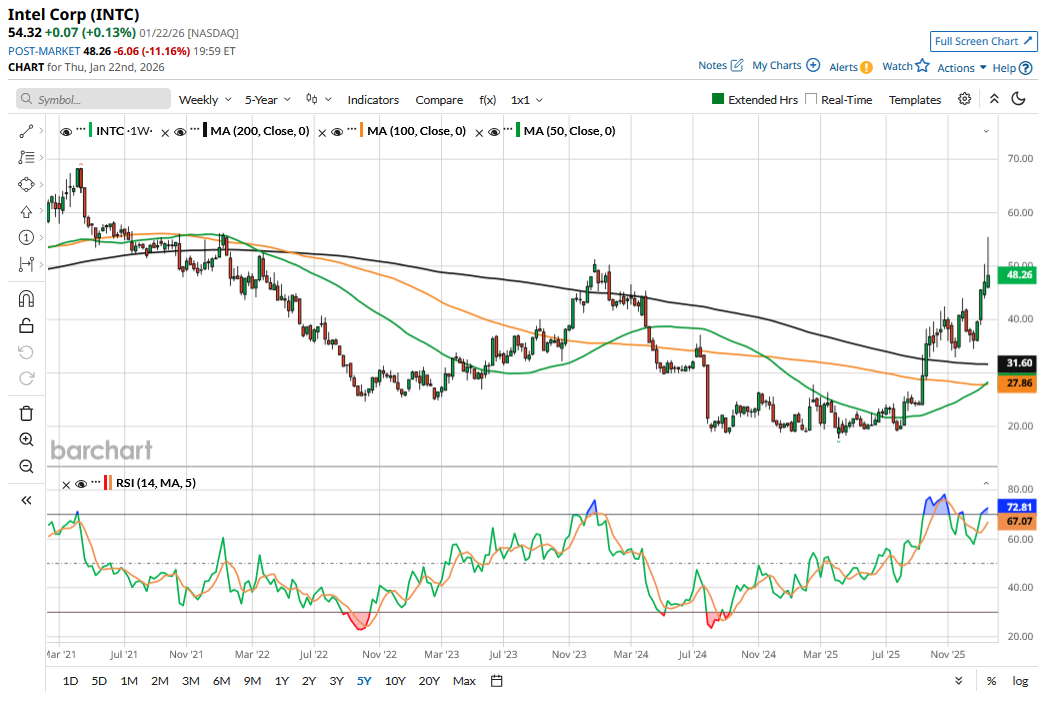Enable the Real-Time checkbox
The image size is (1051, 707).
click(811, 99)
